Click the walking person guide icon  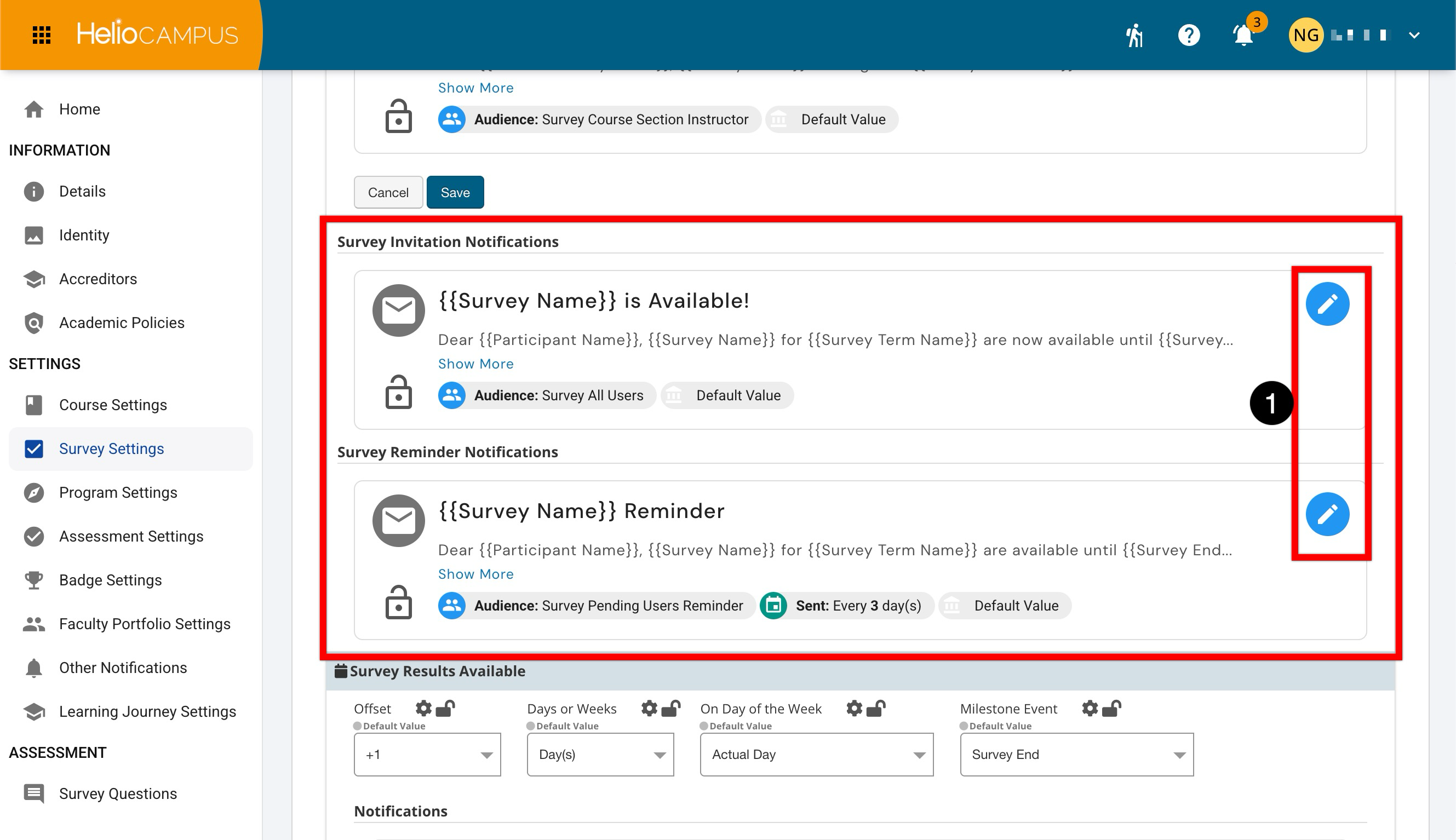click(1134, 35)
